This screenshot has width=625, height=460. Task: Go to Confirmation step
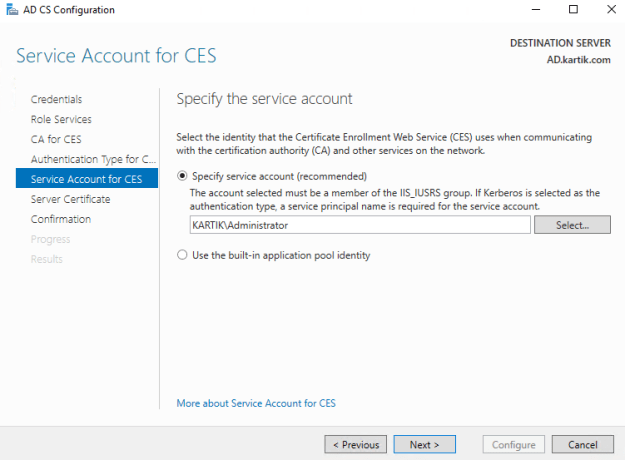pyautogui.click(x=61, y=219)
